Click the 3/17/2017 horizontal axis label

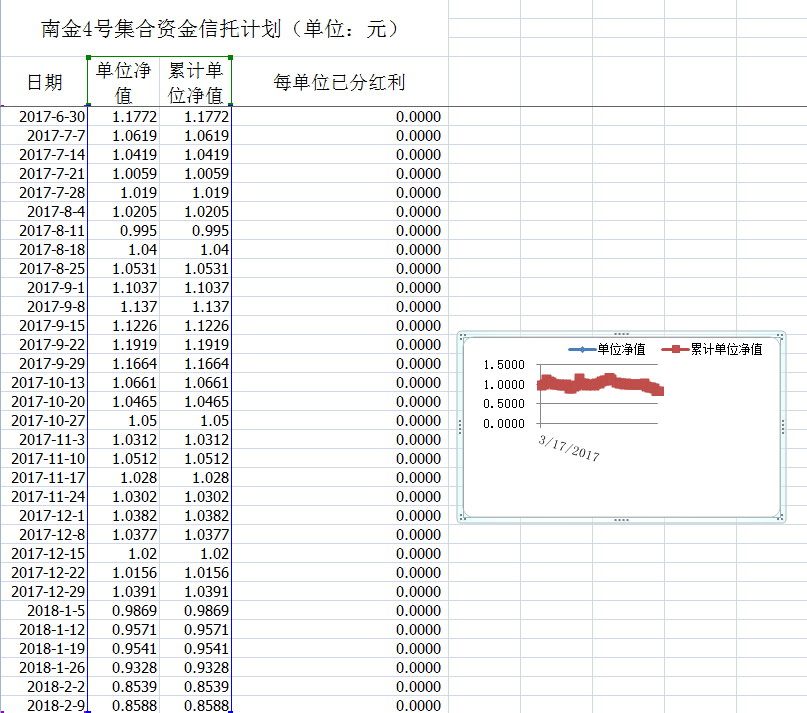tap(569, 447)
